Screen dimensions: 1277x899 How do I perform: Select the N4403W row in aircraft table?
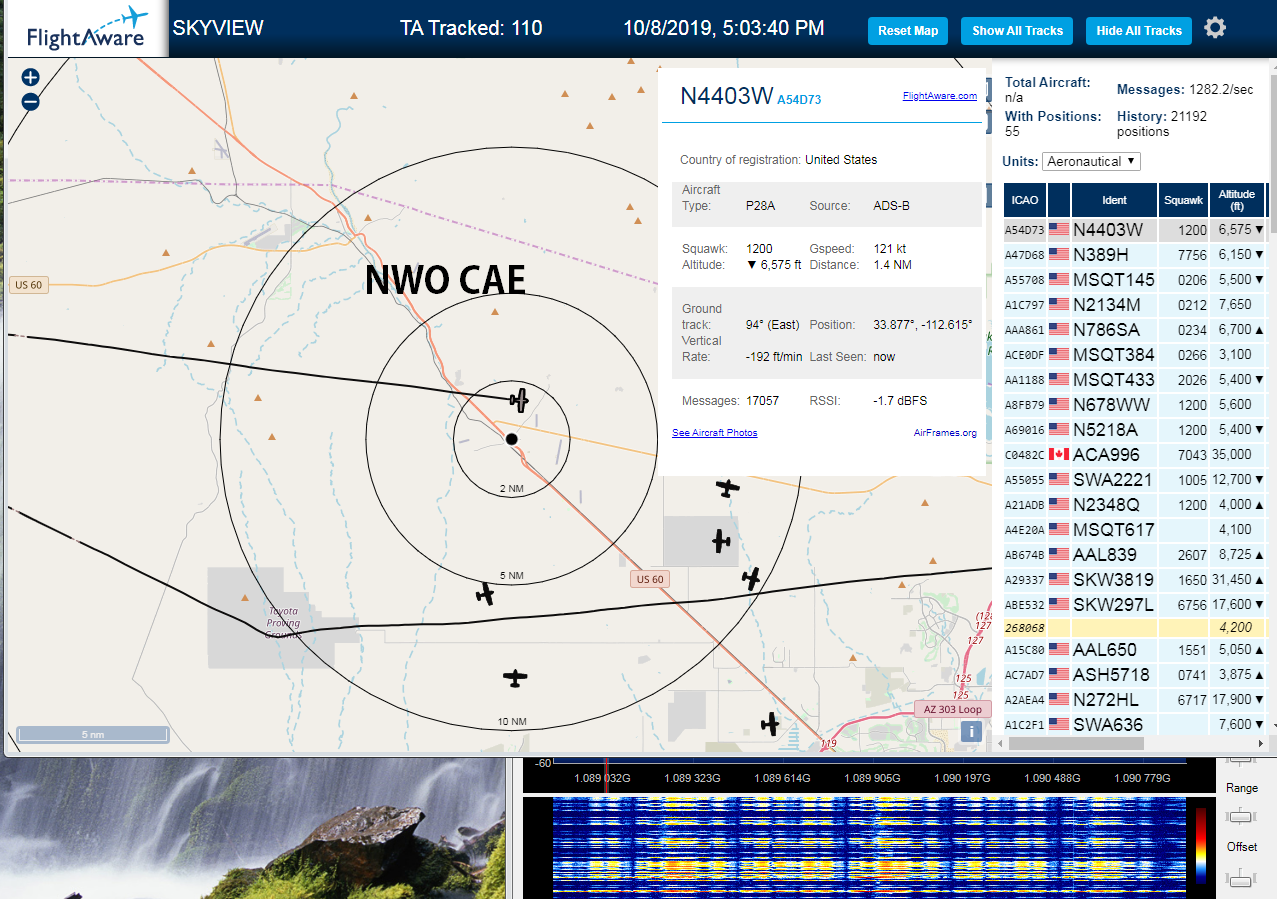coord(1135,230)
